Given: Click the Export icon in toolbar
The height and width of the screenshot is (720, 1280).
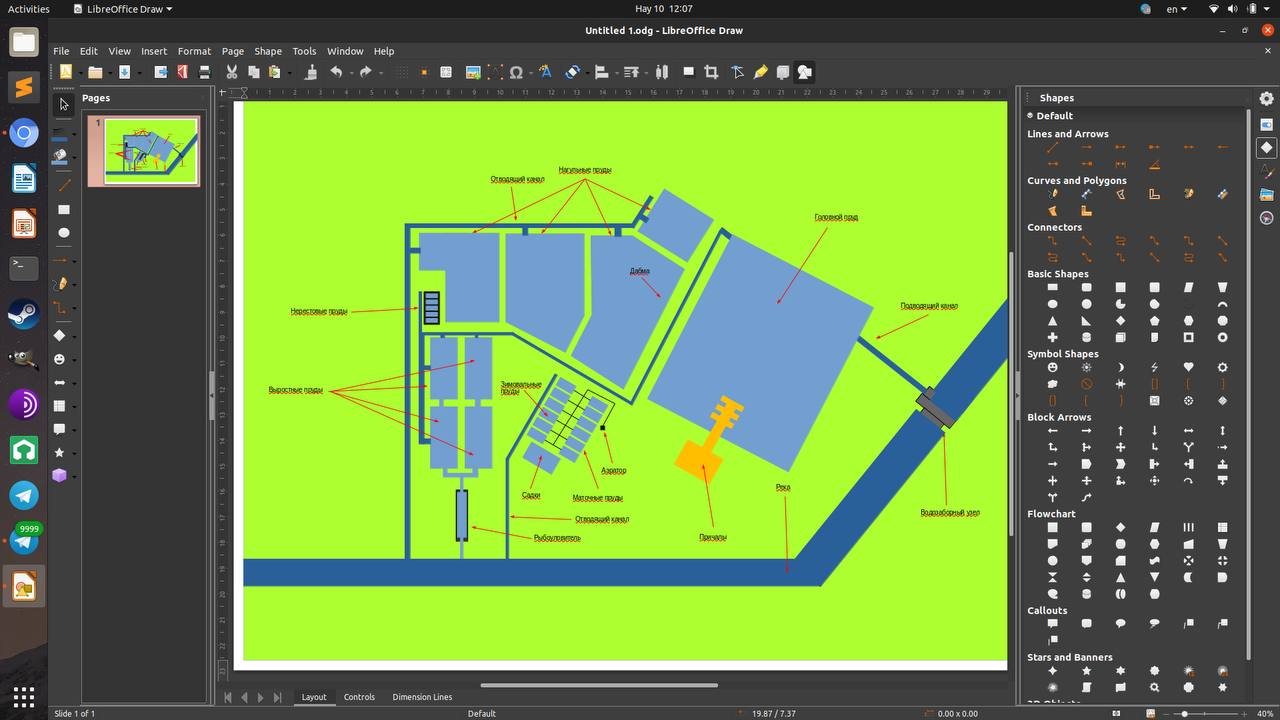Looking at the screenshot, I should coord(160,72).
